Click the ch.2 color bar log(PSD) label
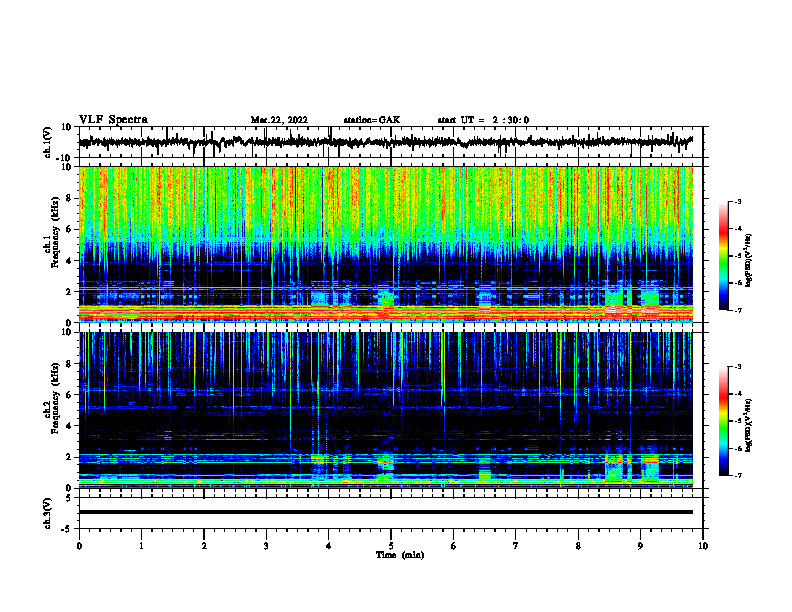Image resolution: width=792 pixels, height=612 pixels. (x=748, y=425)
